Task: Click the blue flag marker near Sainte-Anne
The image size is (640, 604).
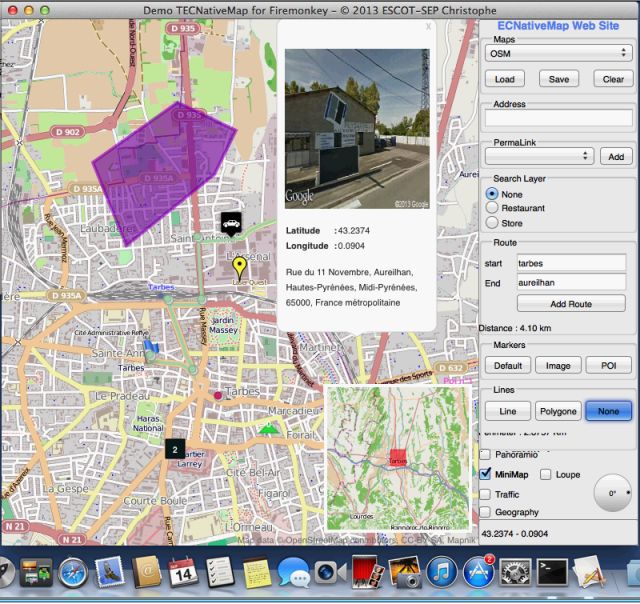Action: click(x=152, y=346)
